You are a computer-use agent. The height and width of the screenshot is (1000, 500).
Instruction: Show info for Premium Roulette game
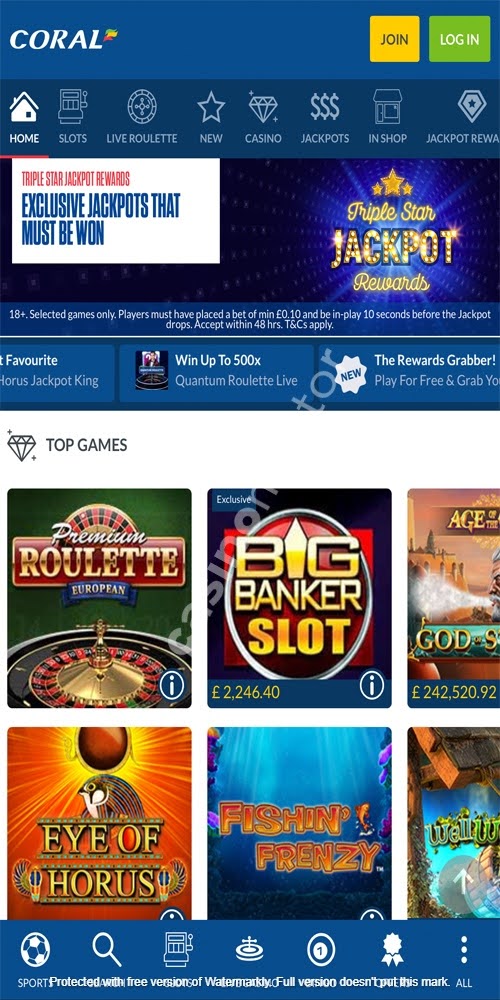click(x=172, y=686)
